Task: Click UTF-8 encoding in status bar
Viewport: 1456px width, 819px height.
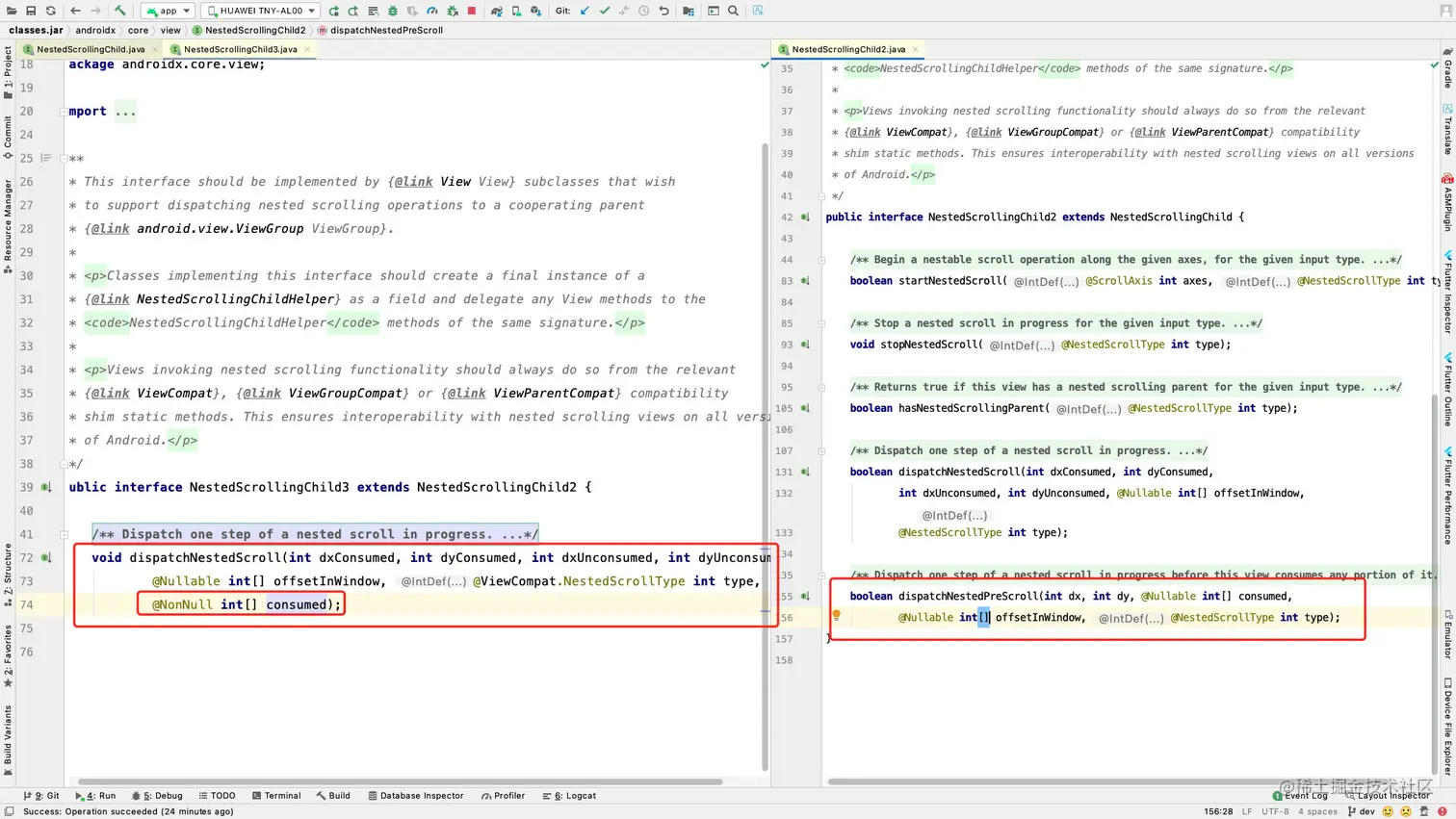Action: click(1275, 811)
